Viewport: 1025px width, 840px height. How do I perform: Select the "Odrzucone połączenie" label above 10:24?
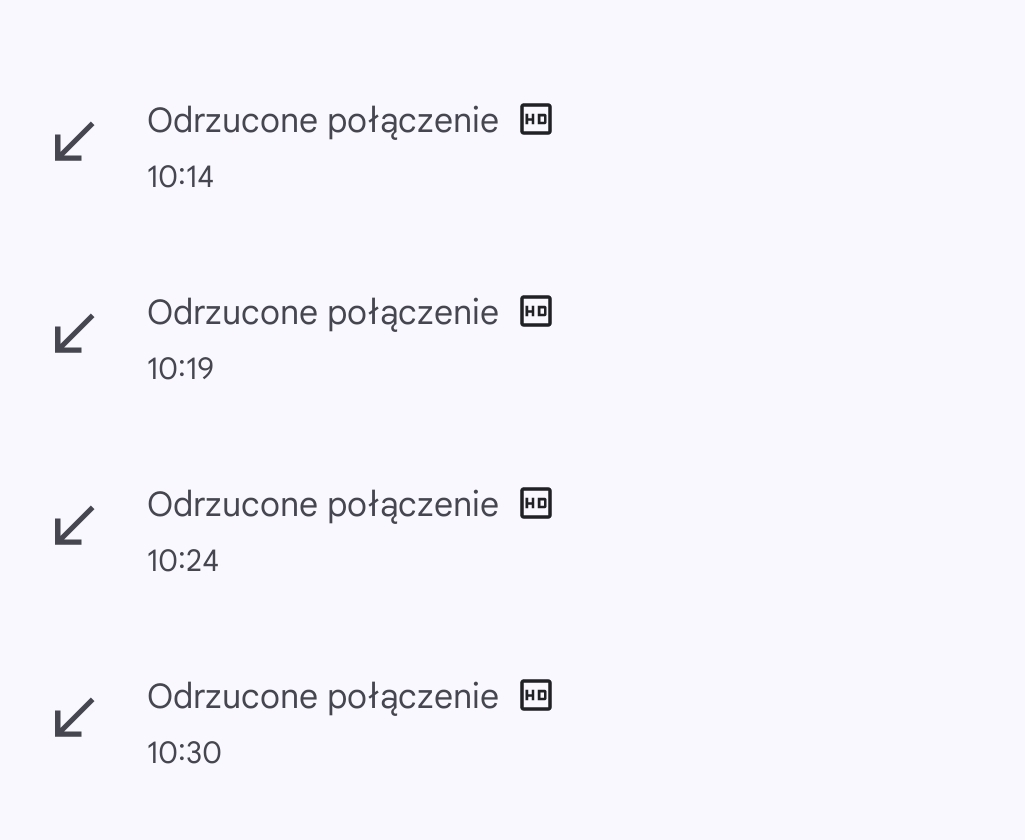point(322,505)
